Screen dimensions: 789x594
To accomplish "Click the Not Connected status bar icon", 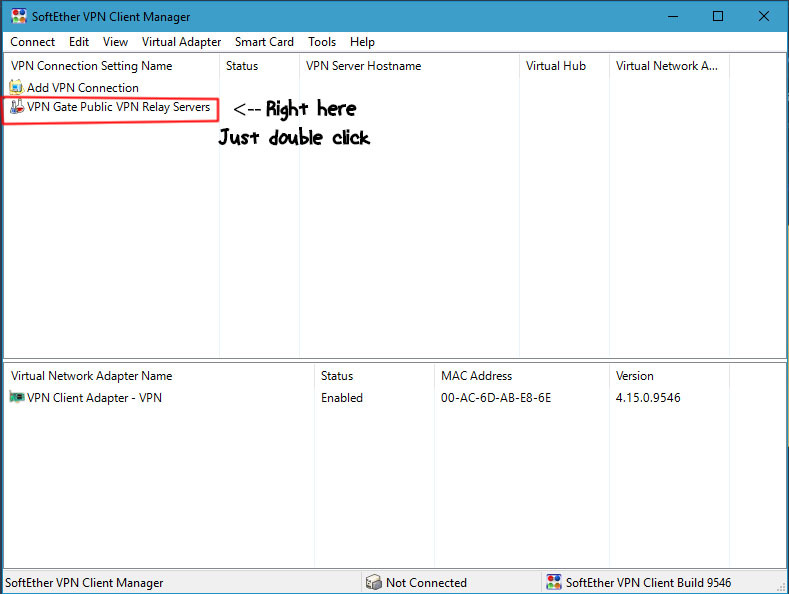I will tap(373, 582).
